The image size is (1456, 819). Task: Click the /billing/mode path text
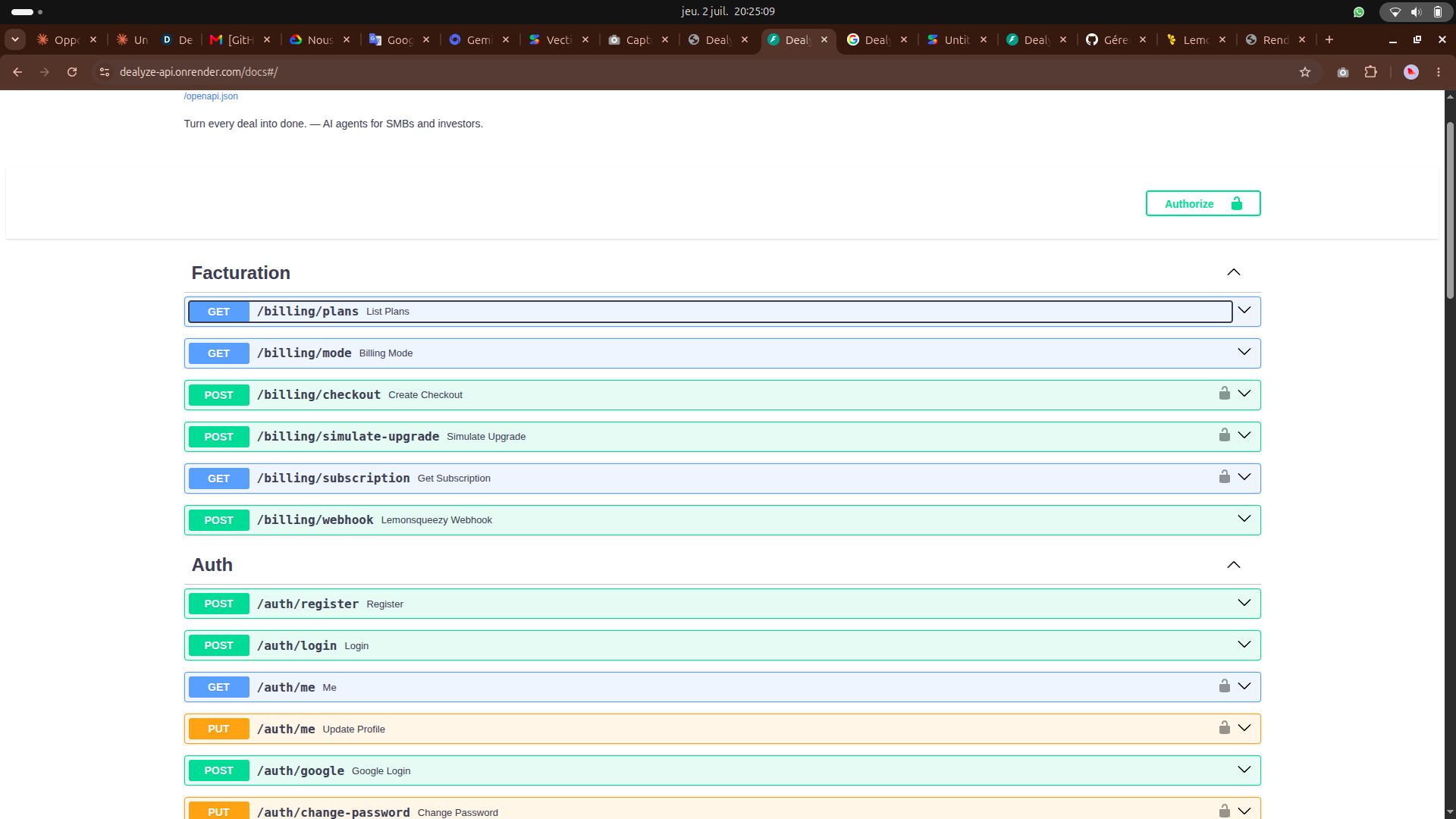(304, 353)
